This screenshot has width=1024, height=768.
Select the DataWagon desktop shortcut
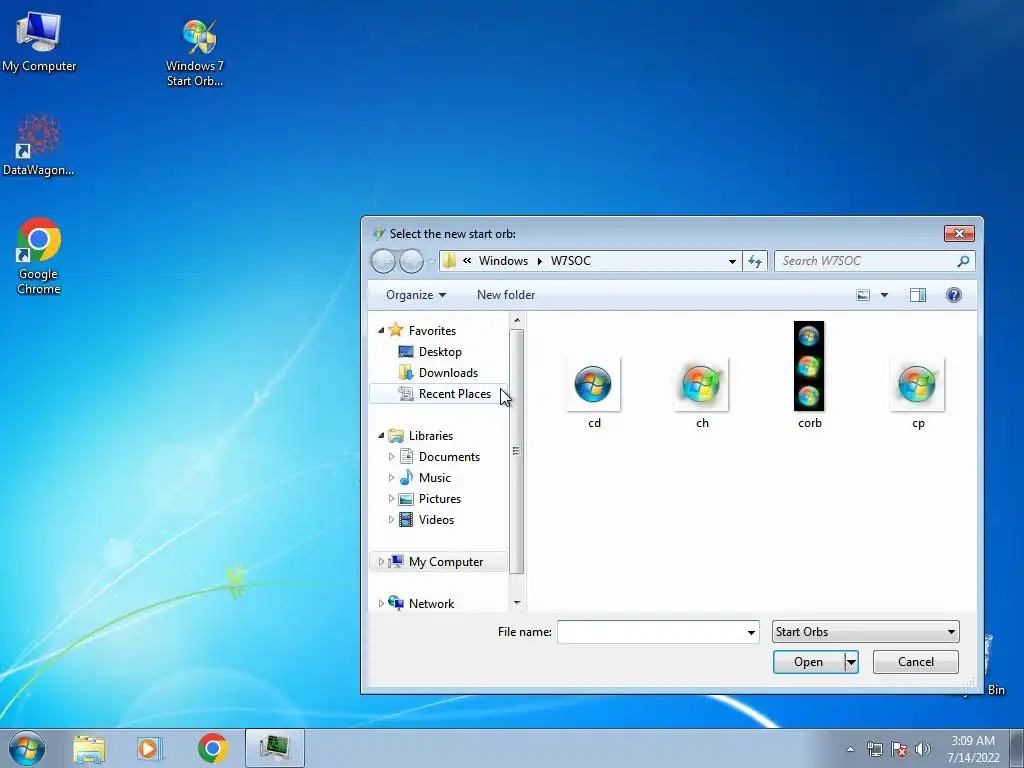[39, 145]
